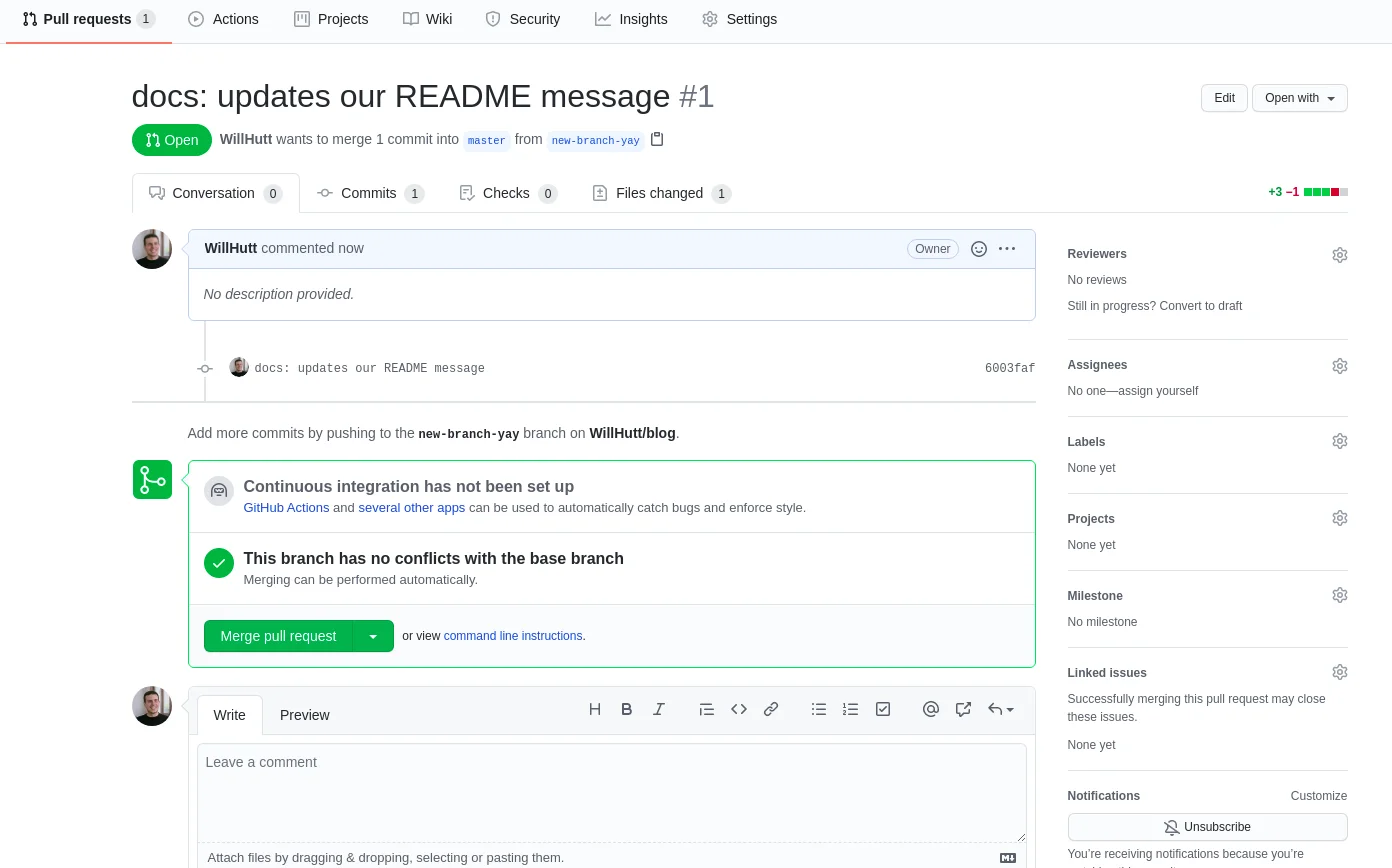1392x868 pixels.
Task: Open emoji reaction picker on comment
Action: [x=979, y=249]
